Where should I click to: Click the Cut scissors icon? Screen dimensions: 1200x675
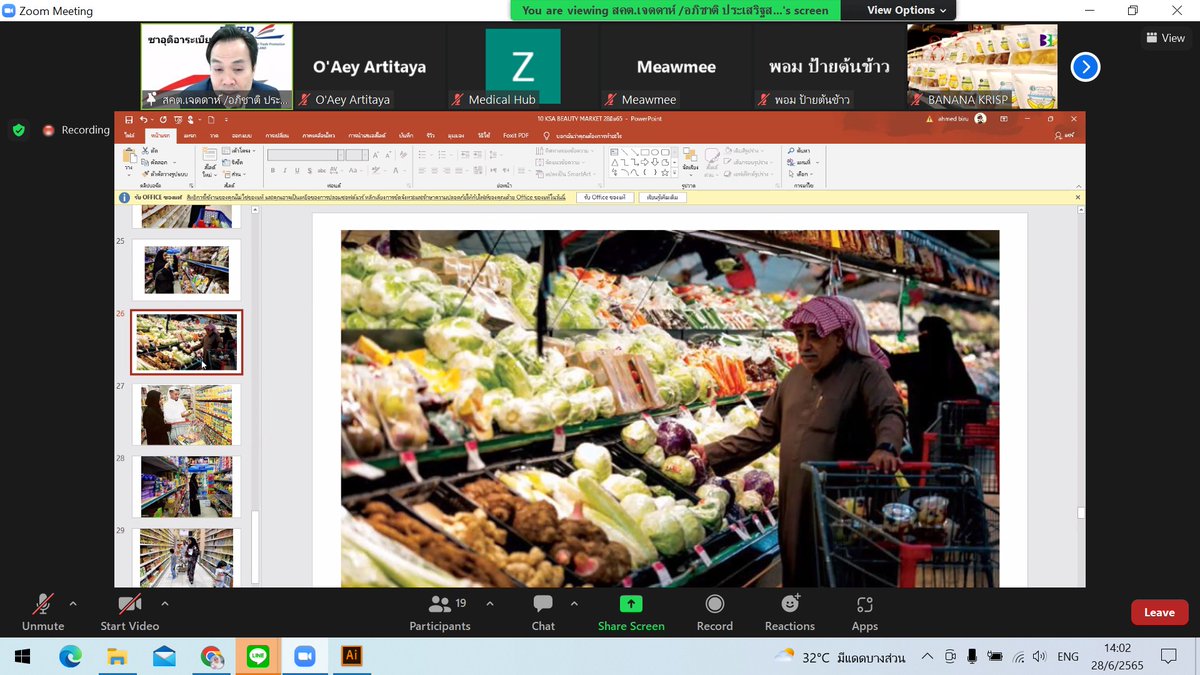click(x=145, y=151)
